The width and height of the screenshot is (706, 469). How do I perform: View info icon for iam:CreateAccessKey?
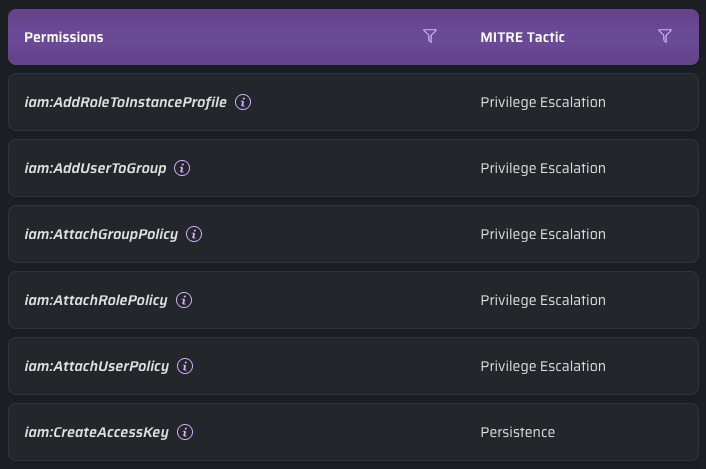(x=185, y=432)
